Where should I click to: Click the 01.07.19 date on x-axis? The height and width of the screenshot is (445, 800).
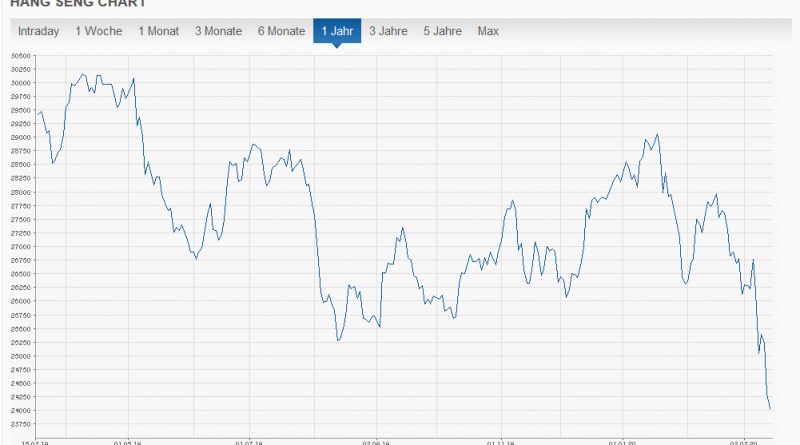click(249, 441)
